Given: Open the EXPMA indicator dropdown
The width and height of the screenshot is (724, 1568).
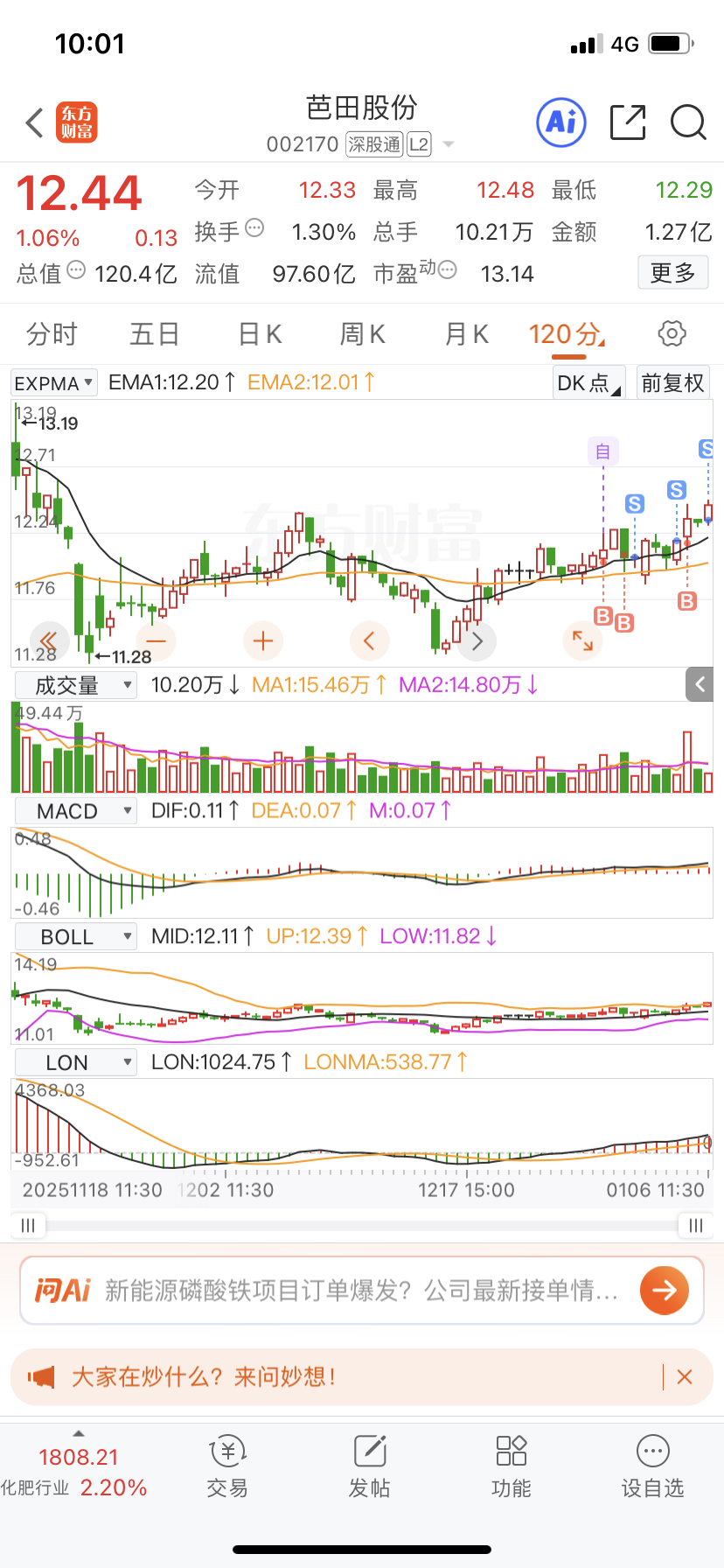Looking at the screenshot, I should (x=53, y=383).
